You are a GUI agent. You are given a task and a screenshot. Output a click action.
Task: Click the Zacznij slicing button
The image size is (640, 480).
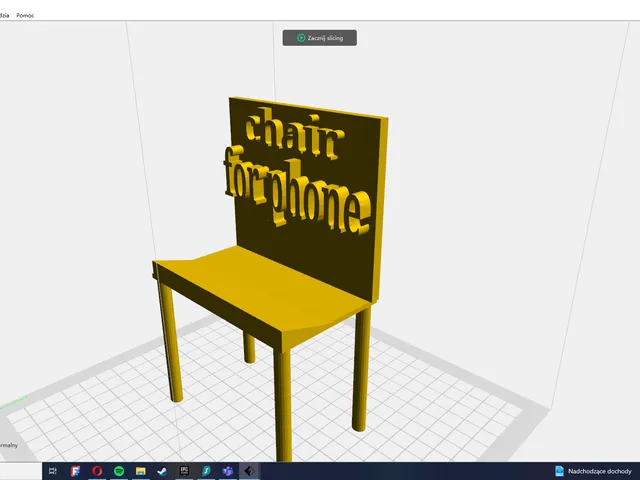coord(320,38)
